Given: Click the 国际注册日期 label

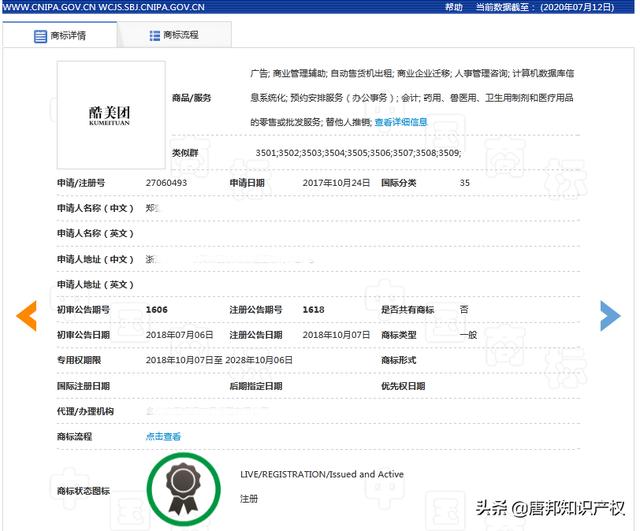Looking at the screenshot, I should click(x=83, y=386).
